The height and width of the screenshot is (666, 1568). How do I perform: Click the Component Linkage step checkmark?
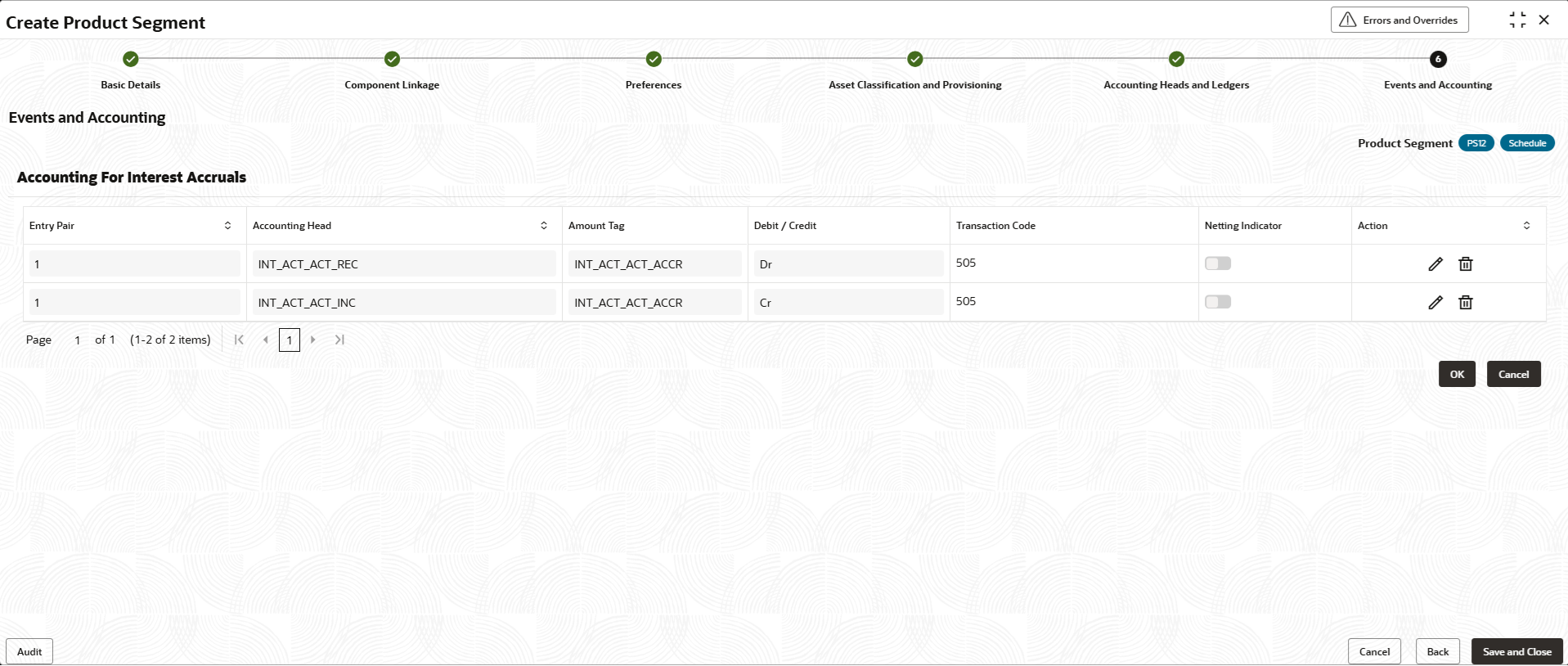(392, 59)
